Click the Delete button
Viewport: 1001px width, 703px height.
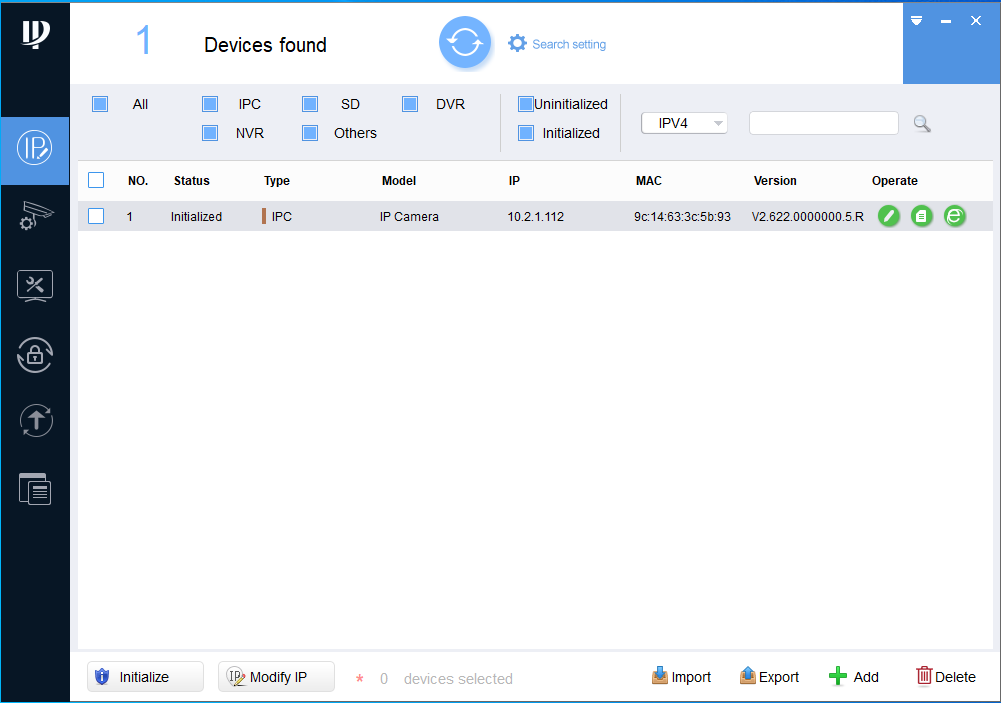click(946, 677)
